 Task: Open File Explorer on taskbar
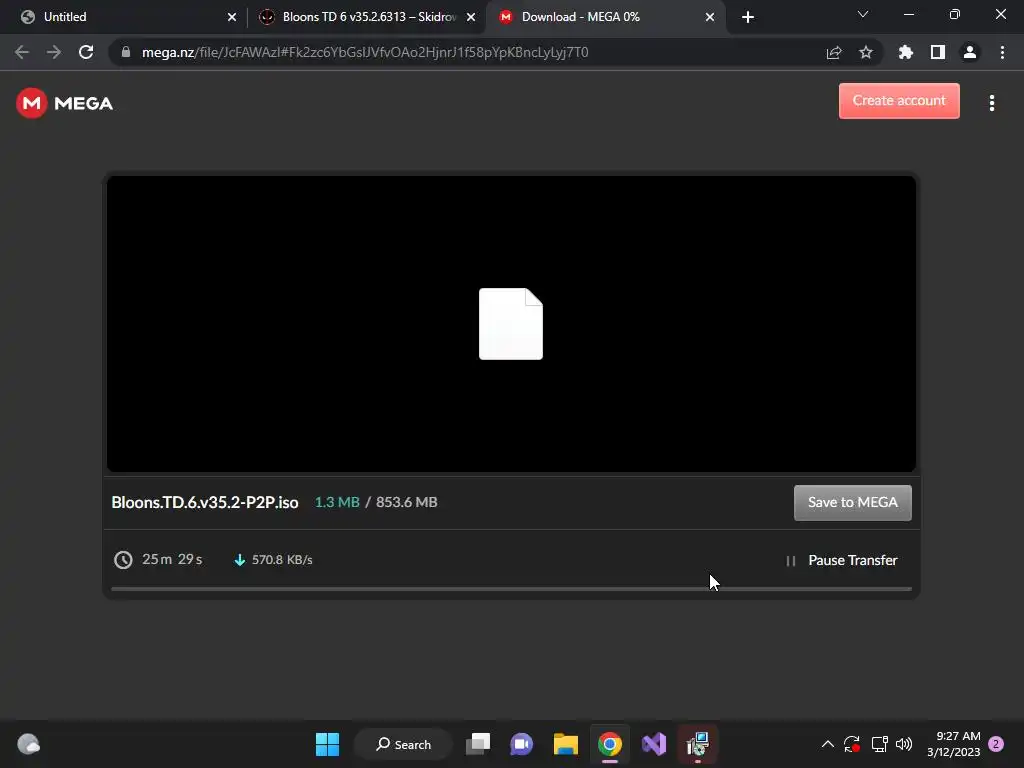pyautogui.click(x=566, y=744)
